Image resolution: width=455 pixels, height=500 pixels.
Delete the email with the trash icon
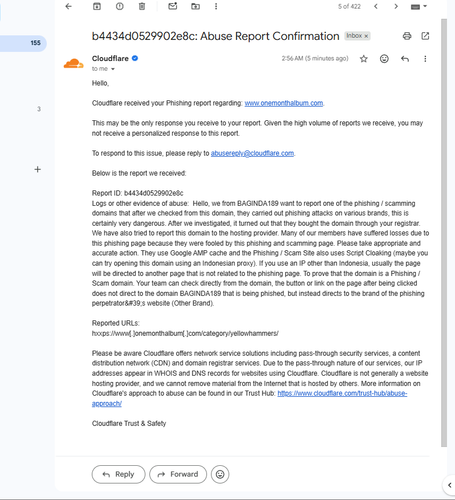coord(142,6)
